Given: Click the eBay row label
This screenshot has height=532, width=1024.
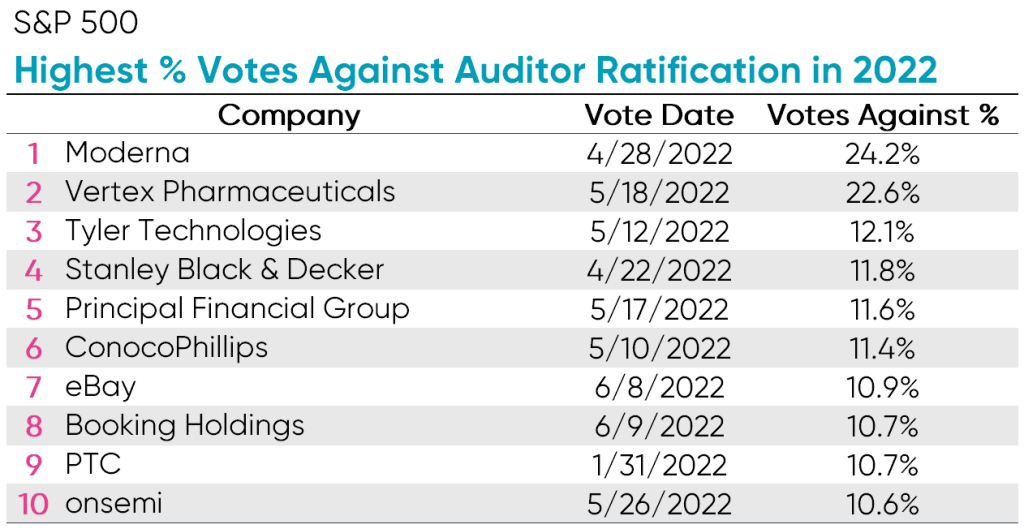Looking at the screenshot, I should (100, 386).
